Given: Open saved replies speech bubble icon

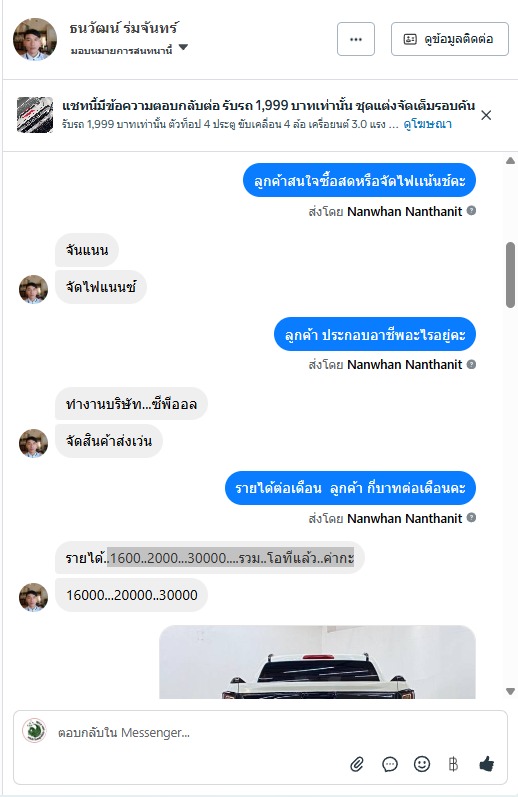Looking at the screenshot, I should 389,764.
